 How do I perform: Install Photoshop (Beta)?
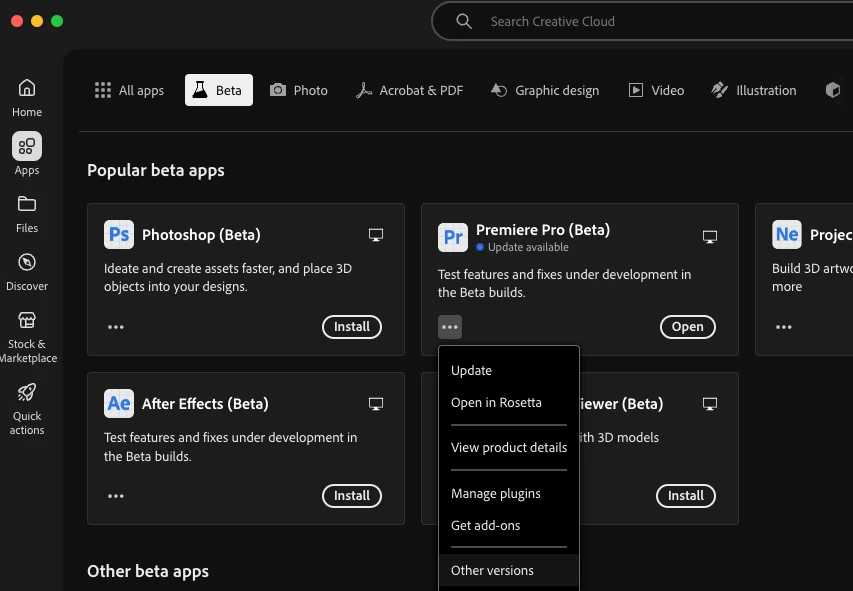(x=352, y=327)
